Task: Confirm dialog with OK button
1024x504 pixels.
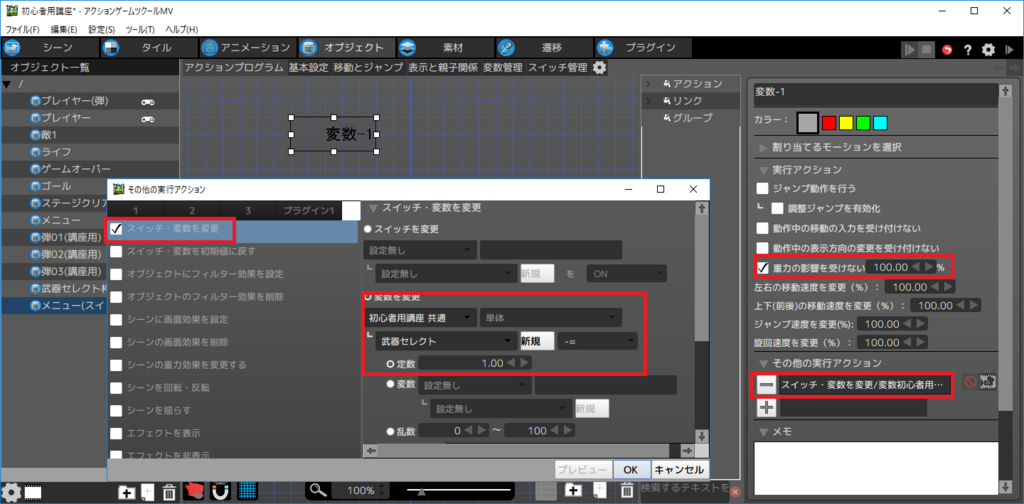Action: pos(630,469)
